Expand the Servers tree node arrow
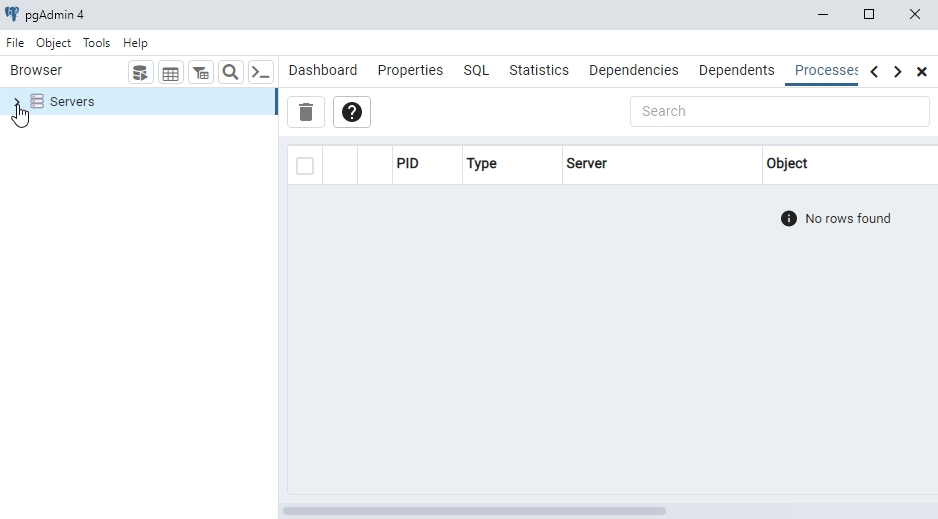This screenshot has width=938, height=519. (x=16, y=102)
